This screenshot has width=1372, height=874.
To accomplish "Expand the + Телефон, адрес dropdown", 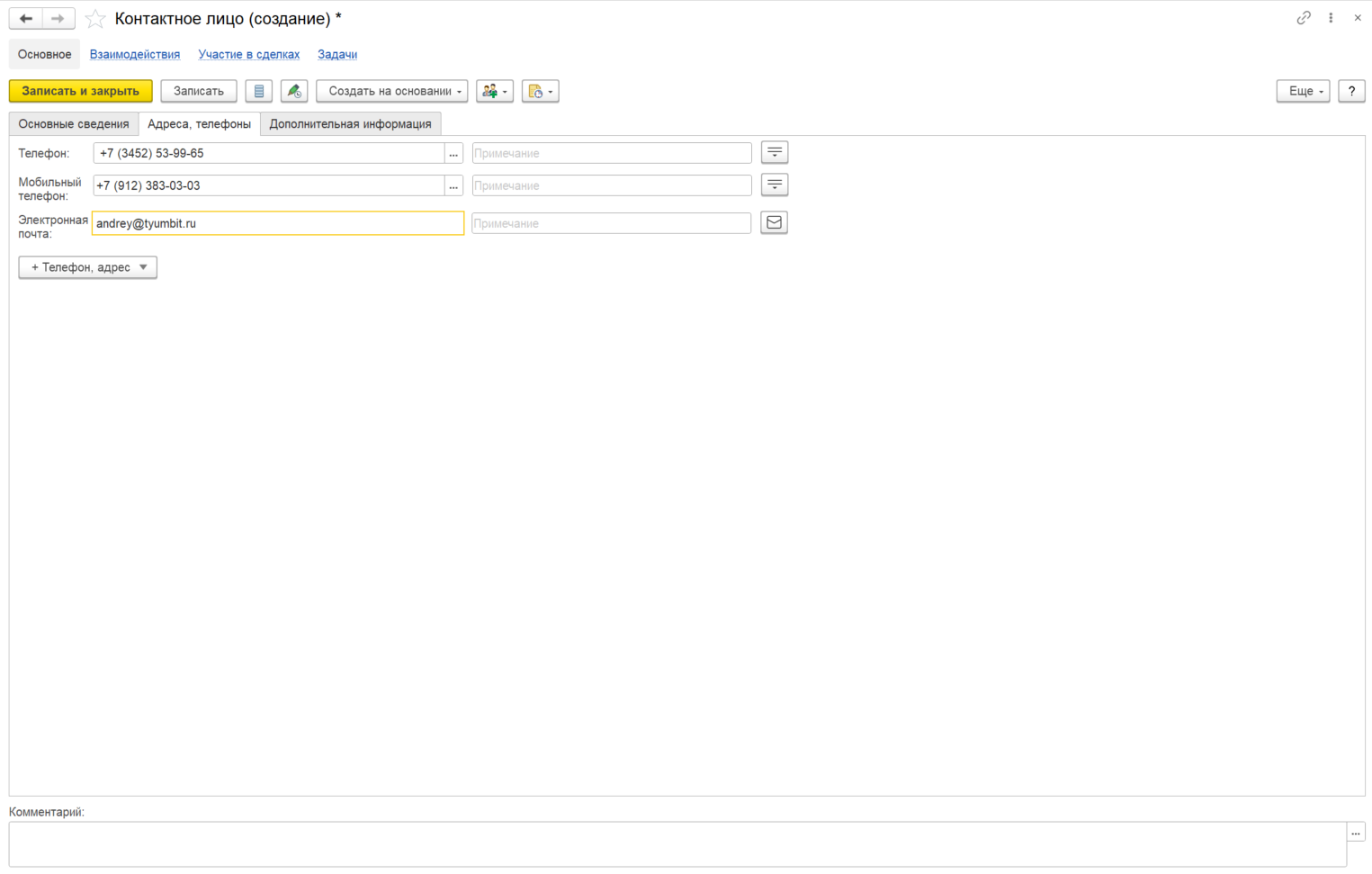I will click(88, 267).
